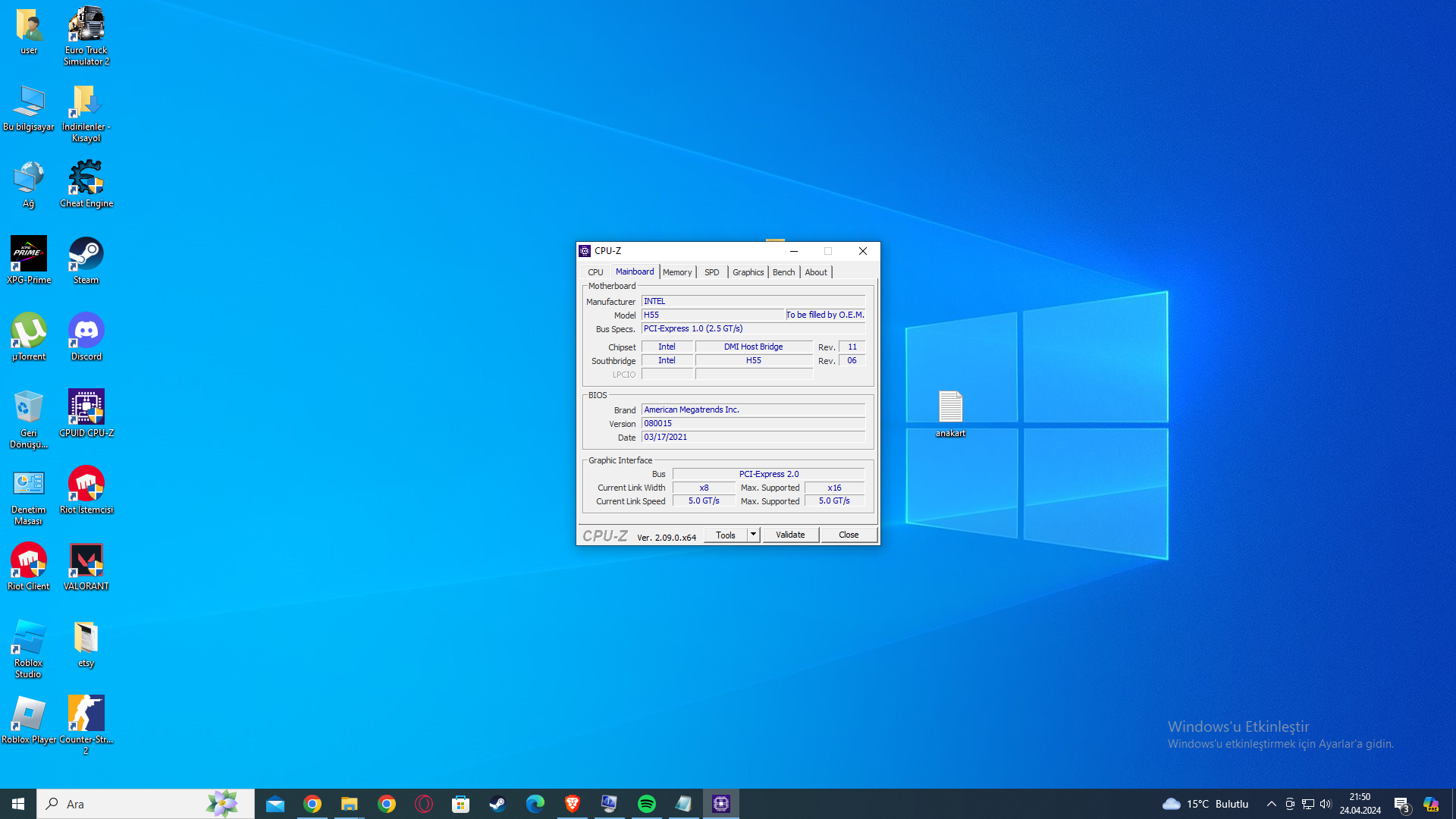Screen dimensions: 1456x819
Task: Open the Ağ network desktop icon
Action: (29, 184)
